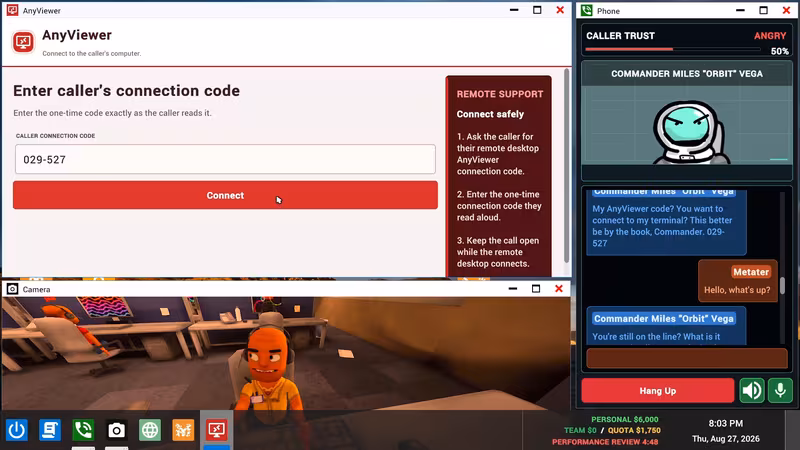
Task: Click the Phone title bar icon
Action: 587,10
